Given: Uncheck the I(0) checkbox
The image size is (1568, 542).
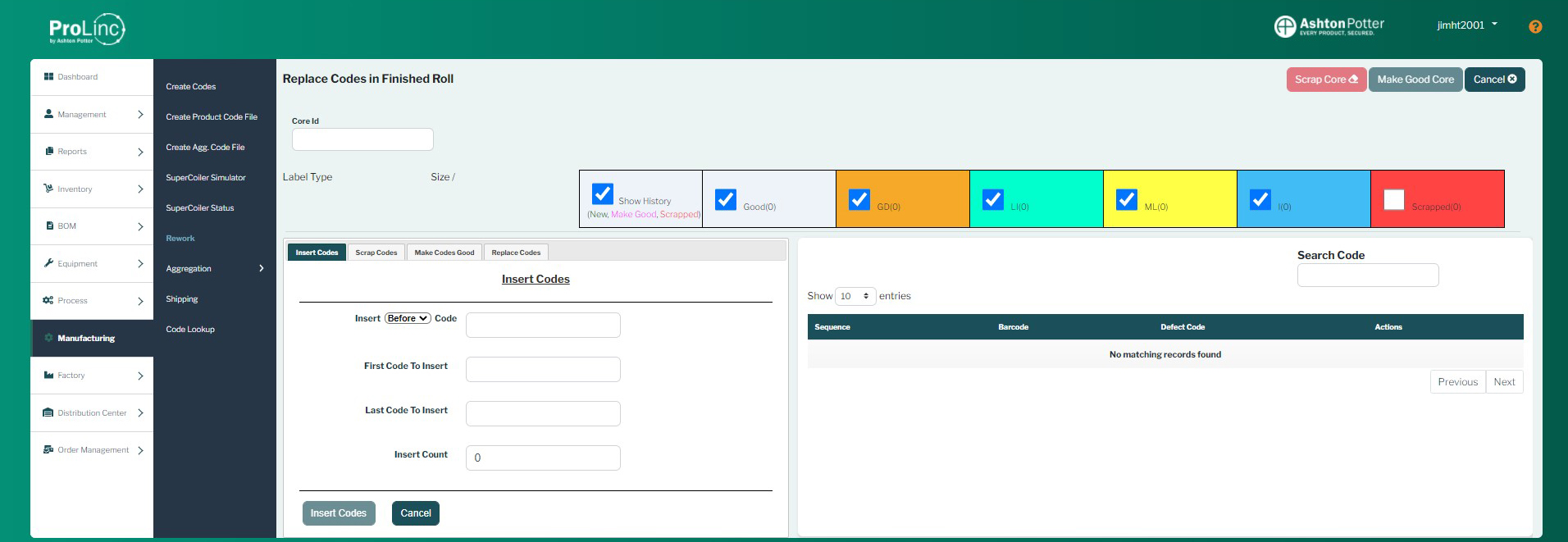Looking at the screenshot, I should pos(1260,199).
